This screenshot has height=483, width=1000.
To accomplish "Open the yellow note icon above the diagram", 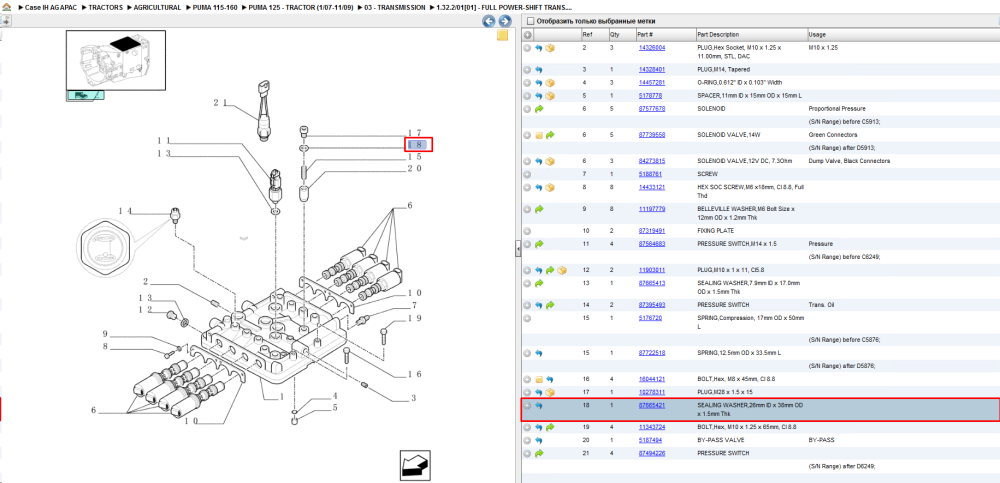I will point(503,36).
